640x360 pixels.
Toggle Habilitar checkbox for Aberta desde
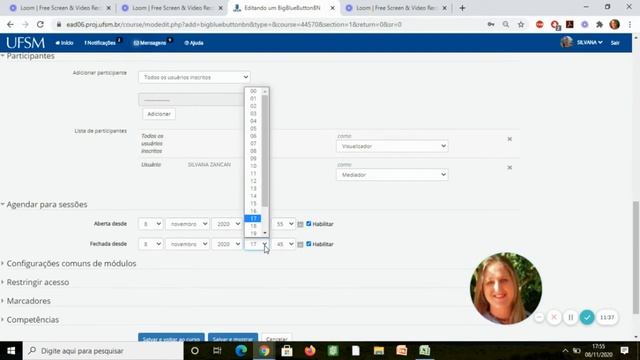pos(309,224)
